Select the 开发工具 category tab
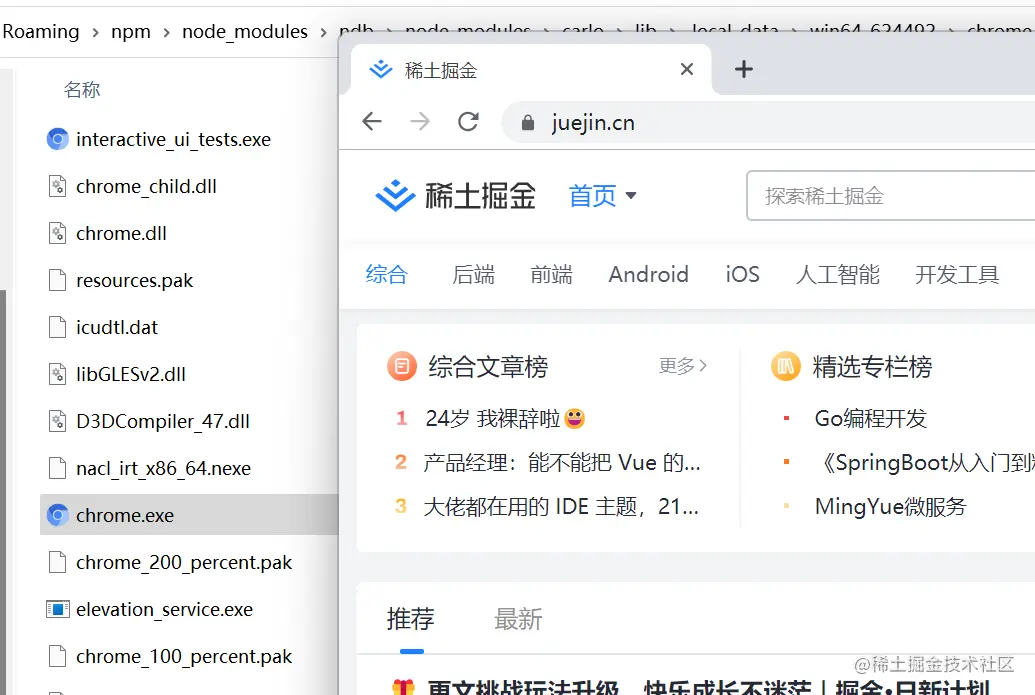Screen dimensions: 1035x695 point(957,274)
